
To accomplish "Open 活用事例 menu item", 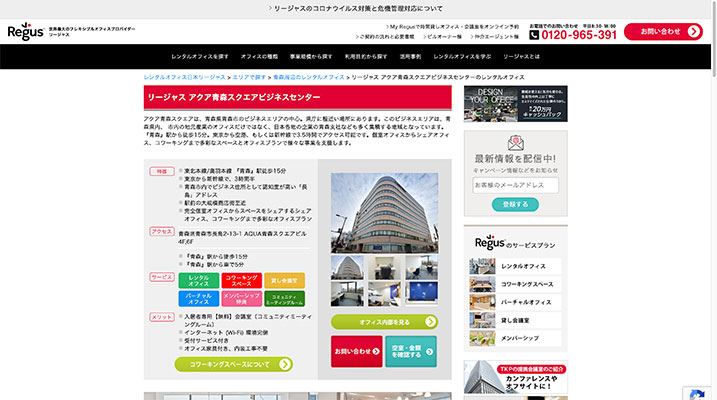I will click(x=410, y=57).
